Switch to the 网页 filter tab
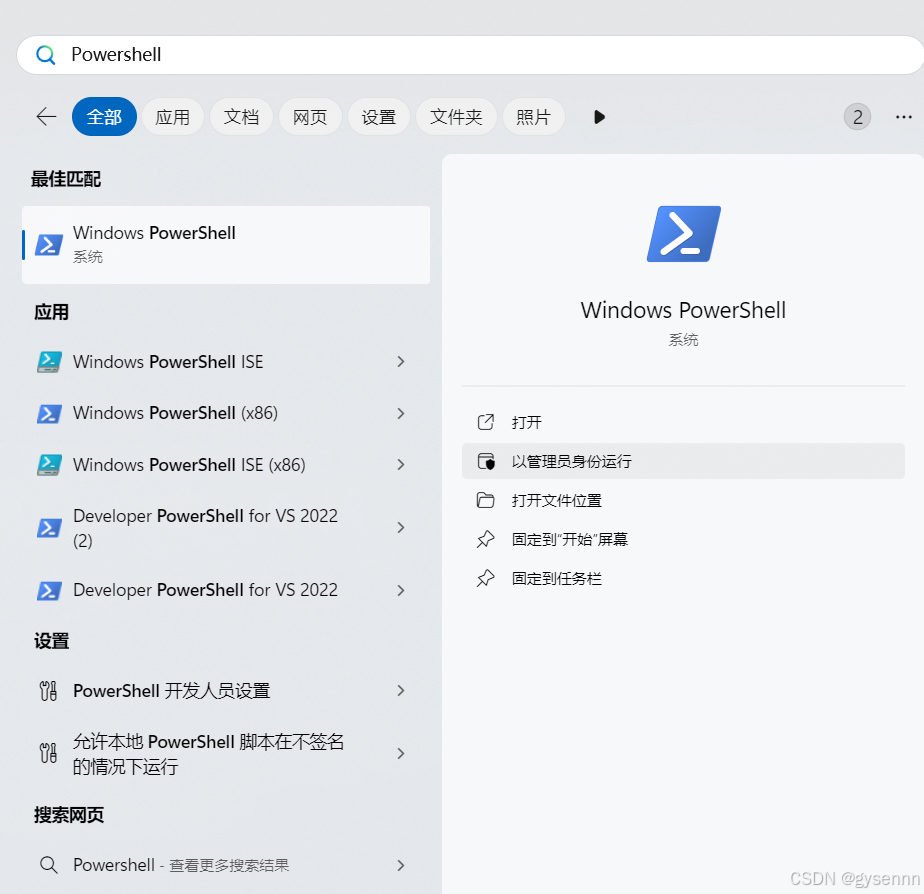The image size is (924, 894). [x=310, y=117]
